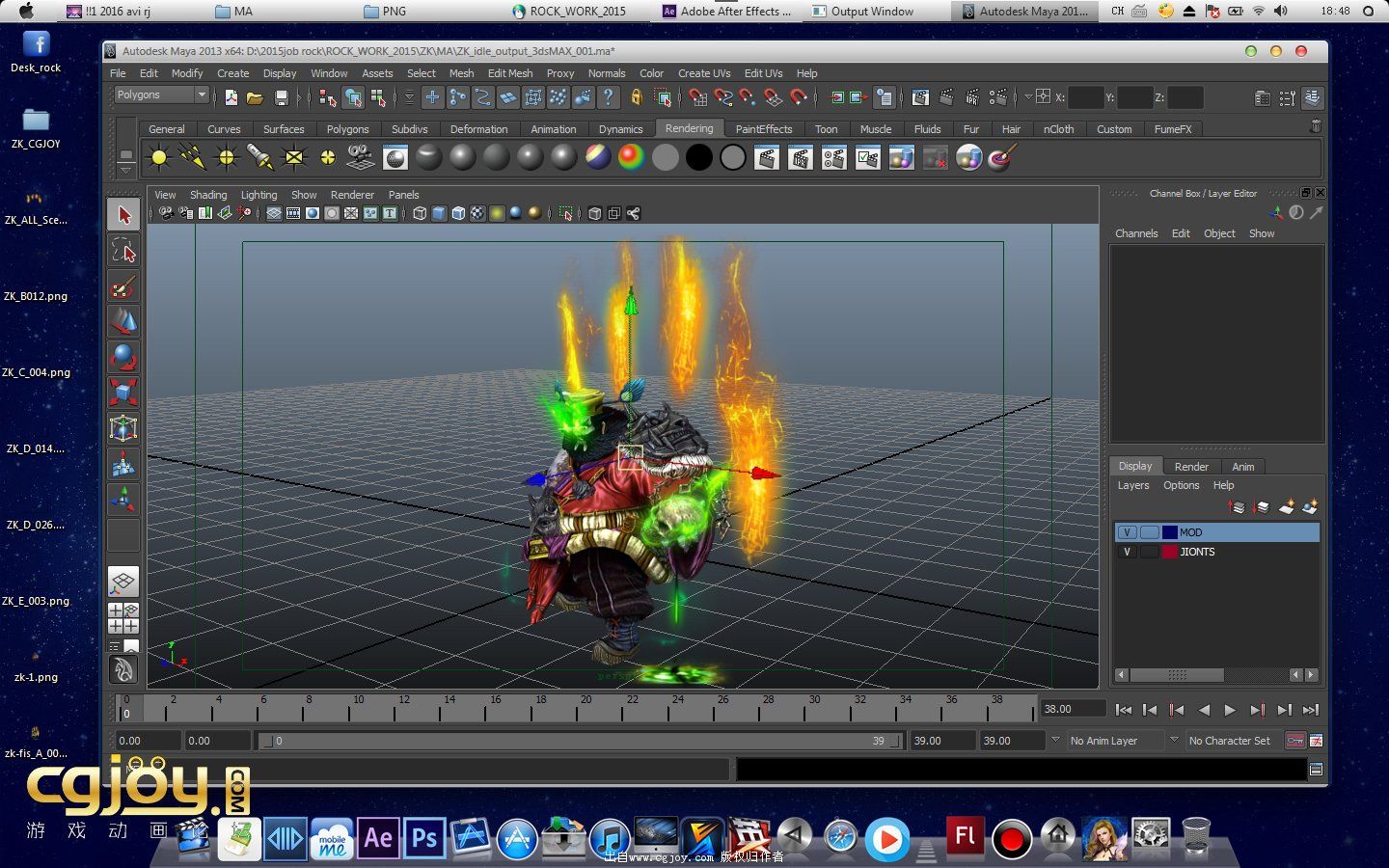Select the JIONTS layer red color swatch
The height and width of the screenshot is (868, 1389).
point(1170,552)
